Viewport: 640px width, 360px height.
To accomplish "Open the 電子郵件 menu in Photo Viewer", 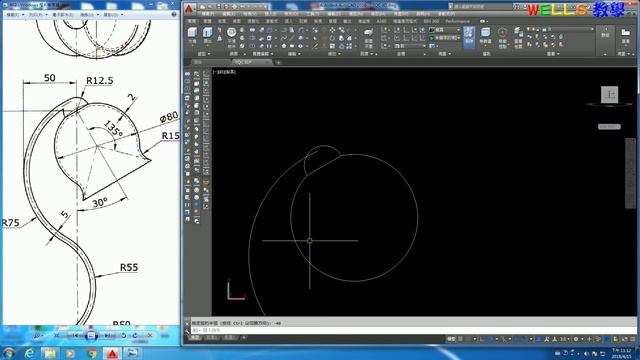I will click(63, 15).
